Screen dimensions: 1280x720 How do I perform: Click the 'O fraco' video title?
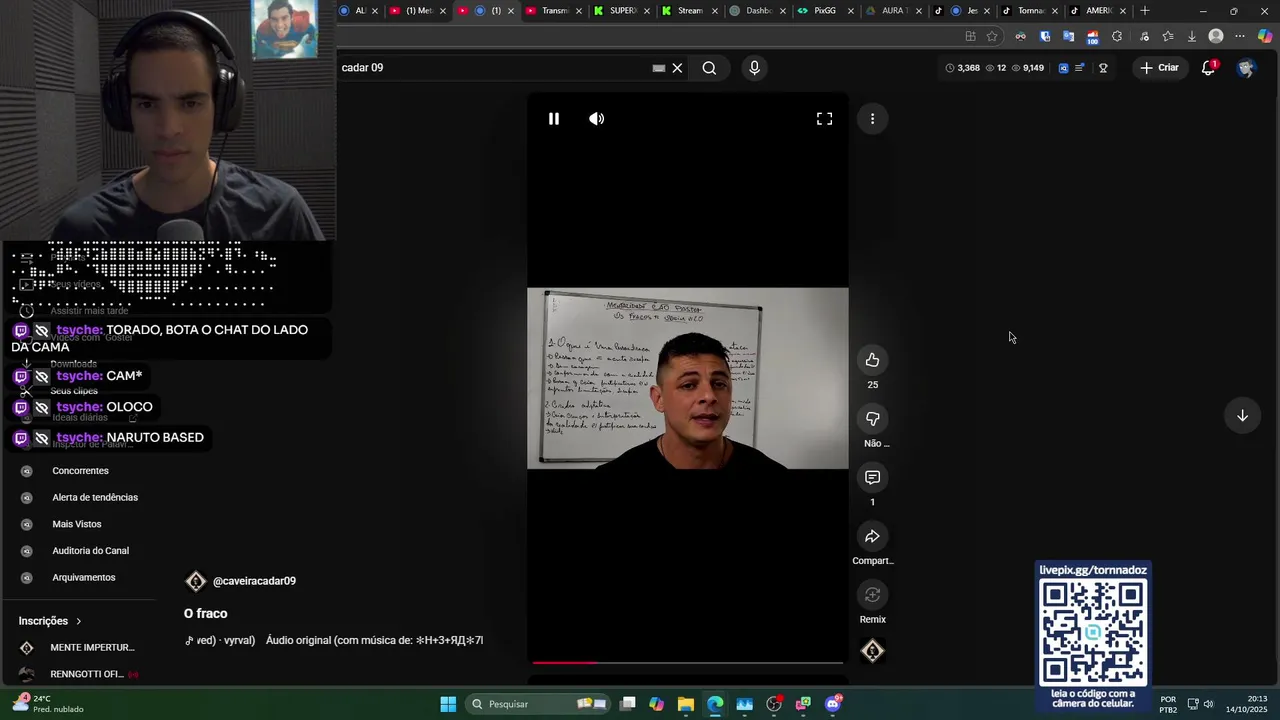click(x=206, y=614)
